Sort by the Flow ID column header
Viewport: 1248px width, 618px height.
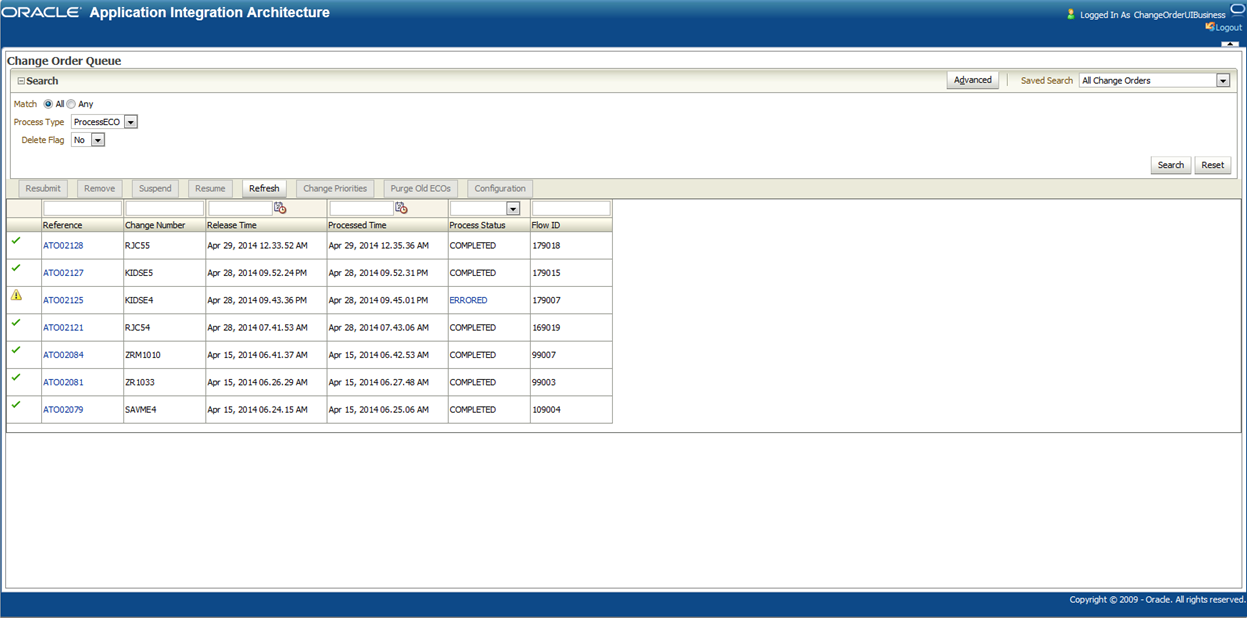pyautogui.click(x=571, y=225)
